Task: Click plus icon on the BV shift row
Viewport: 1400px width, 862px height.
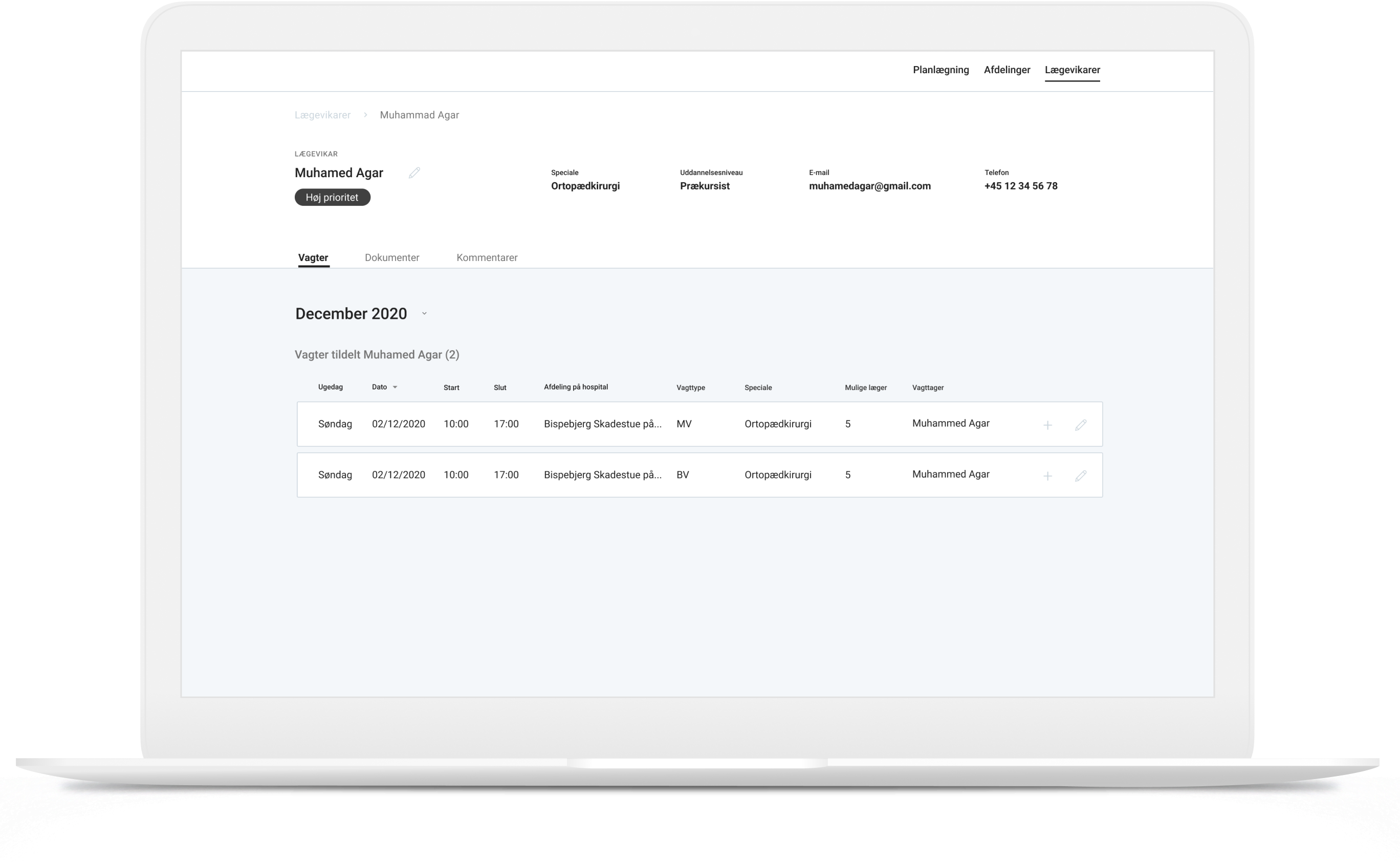Action: click(1047, 476)
